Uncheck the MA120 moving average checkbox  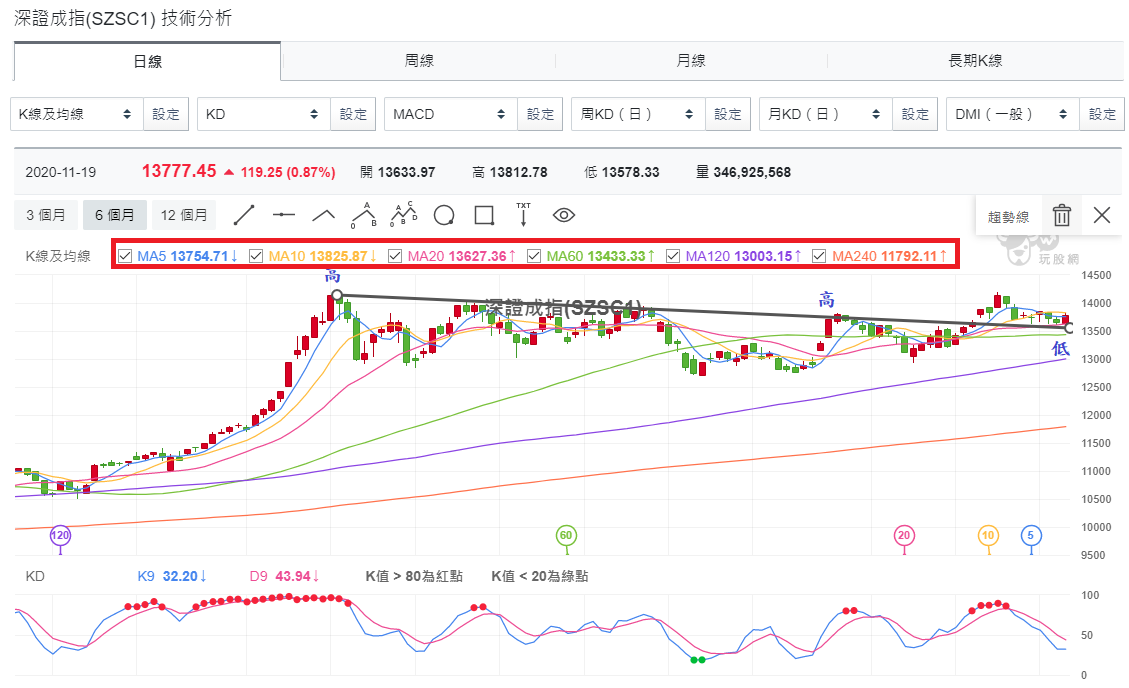673,256
